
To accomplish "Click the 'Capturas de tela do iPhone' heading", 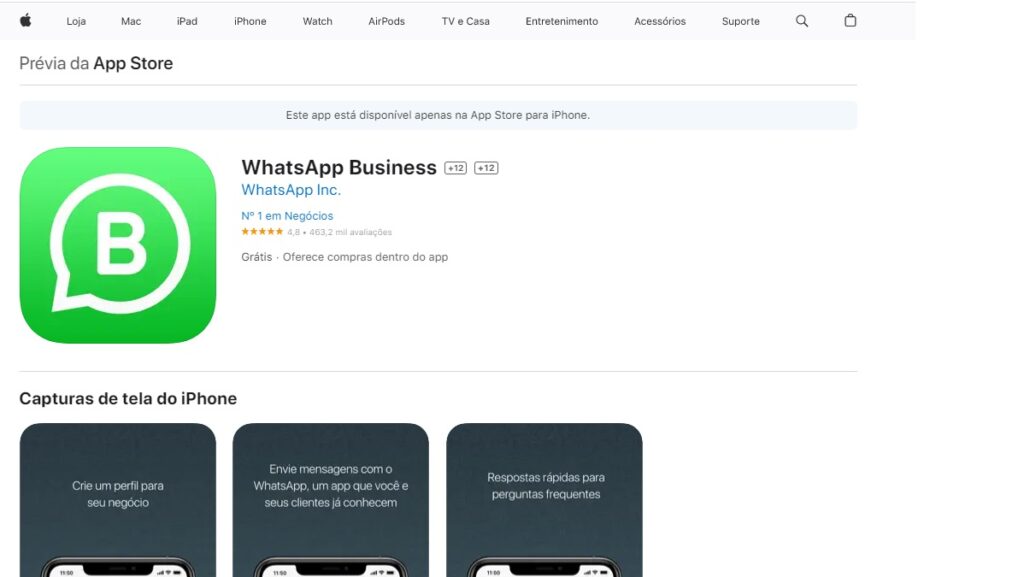I will tap(128, 398).
